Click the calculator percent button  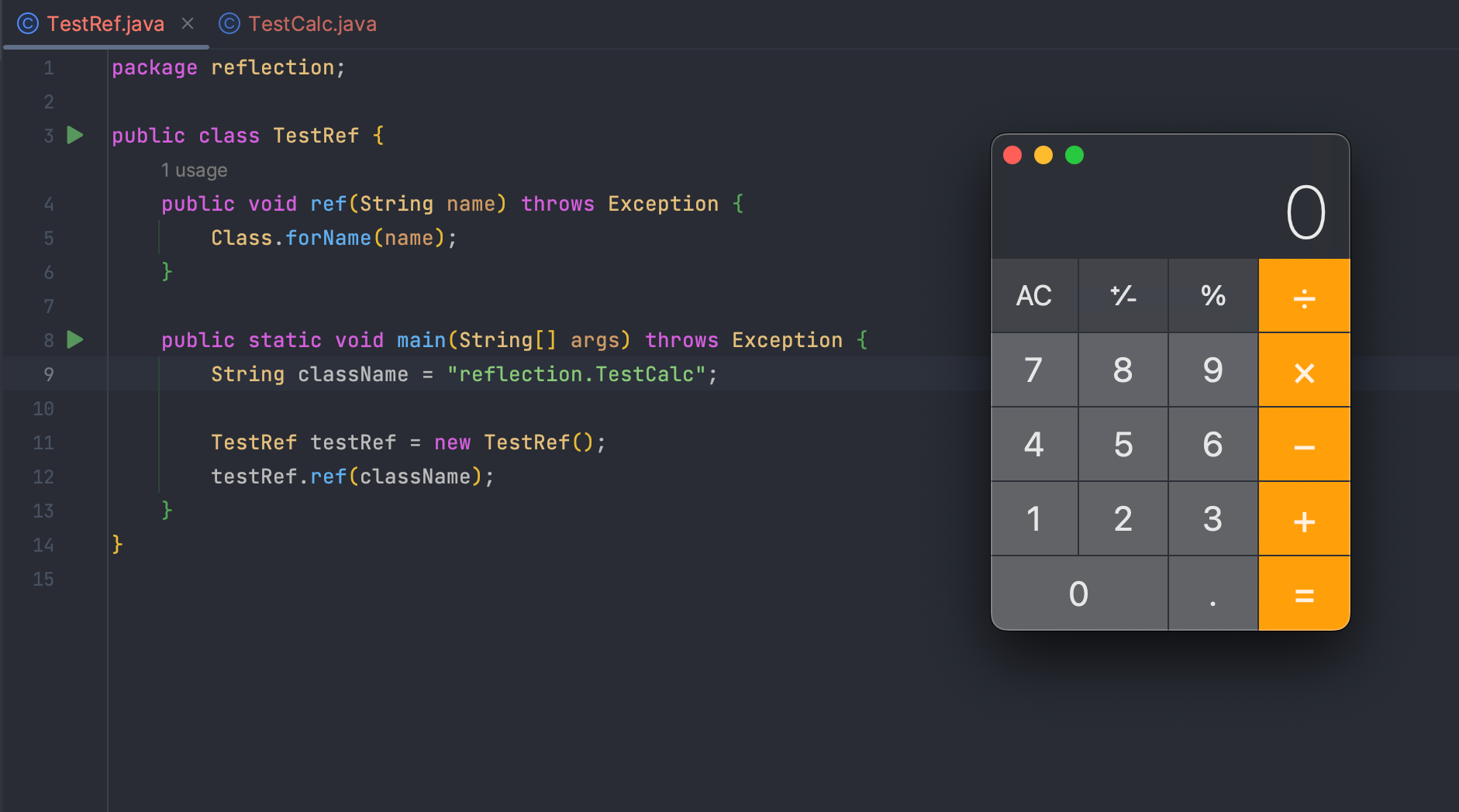pos(1213,295)
